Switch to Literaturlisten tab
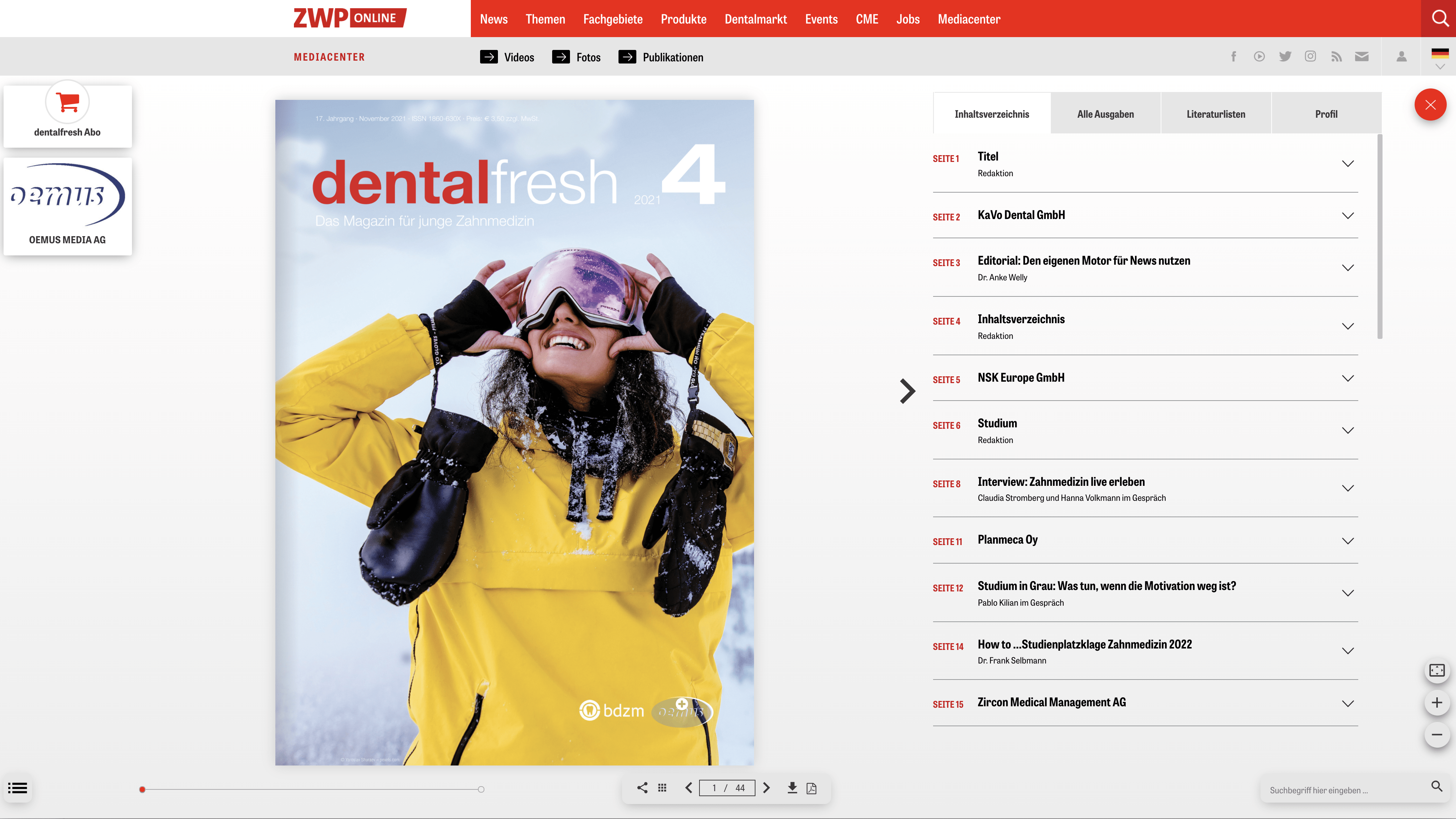This screenshot has width=1456, height=819. (1216, 113)
